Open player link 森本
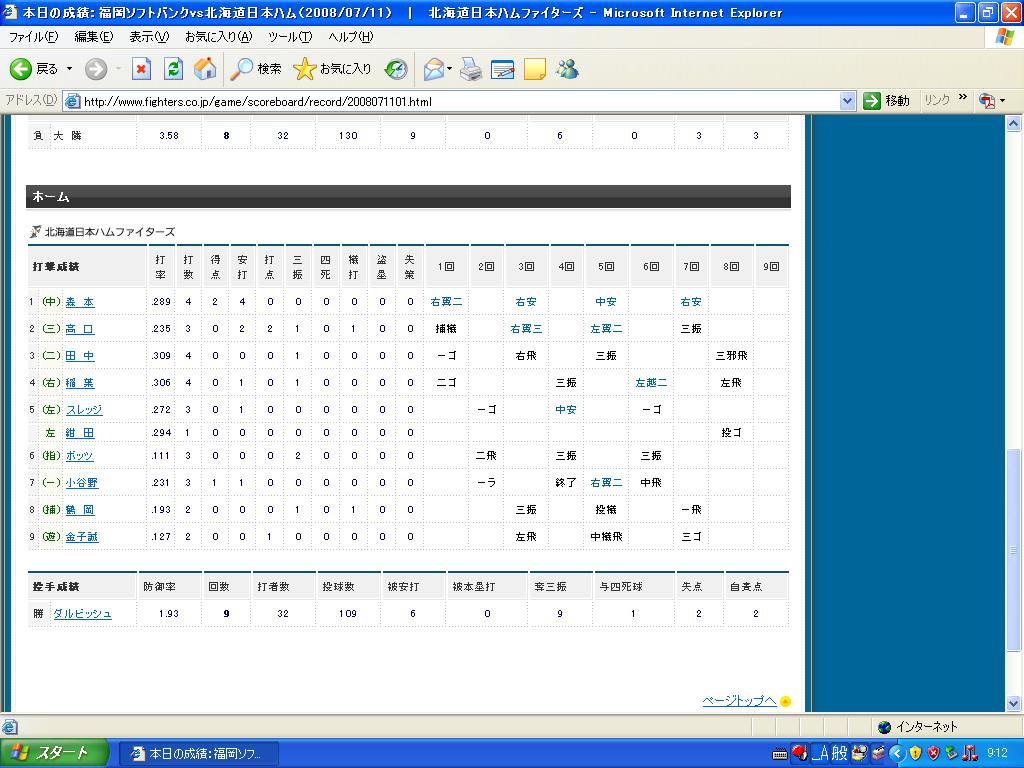 [80, 302]
